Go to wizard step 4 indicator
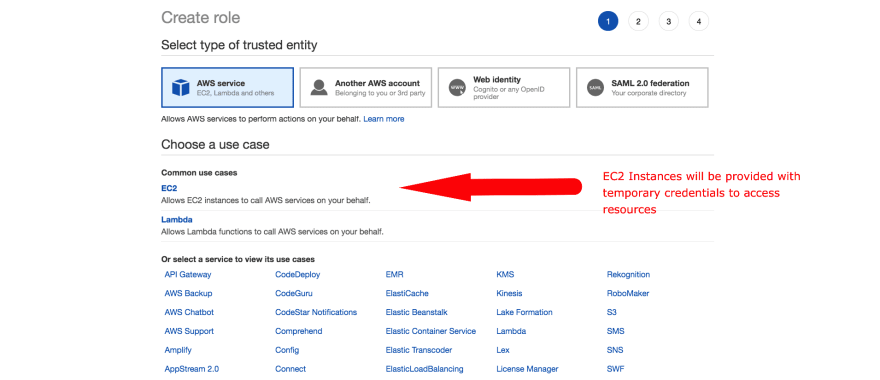 699,21
